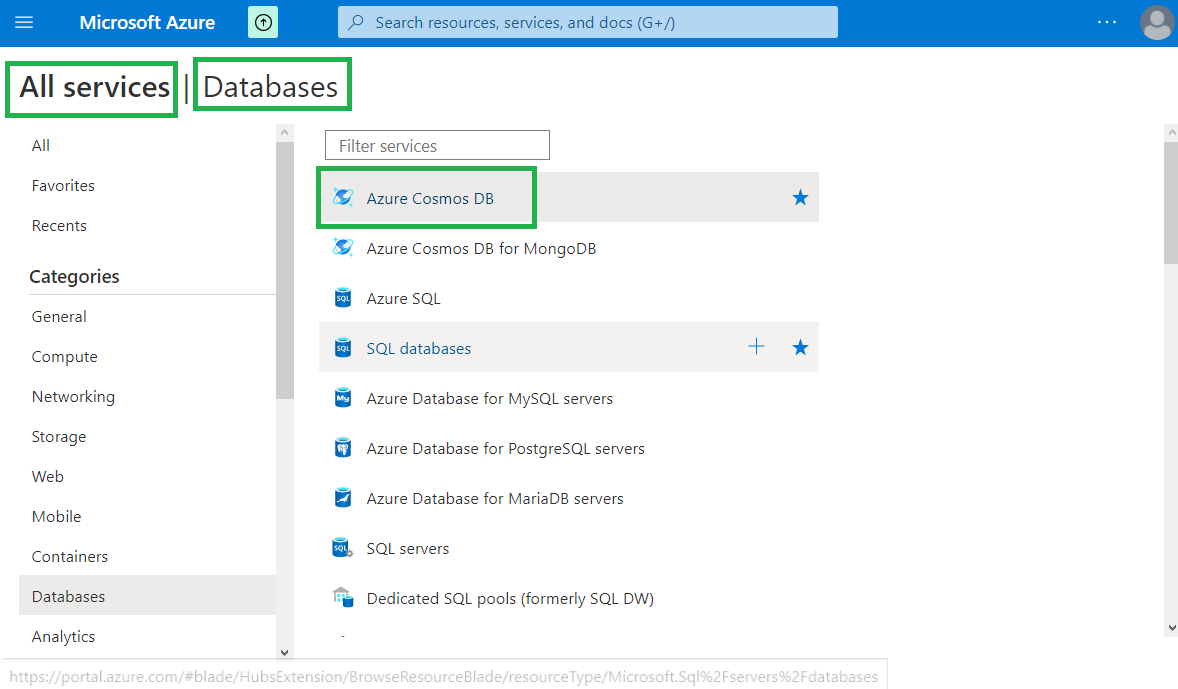1178x689 pixels.
Task: Click the category sidebar scroll down arrow
Action: click(284, 652)
